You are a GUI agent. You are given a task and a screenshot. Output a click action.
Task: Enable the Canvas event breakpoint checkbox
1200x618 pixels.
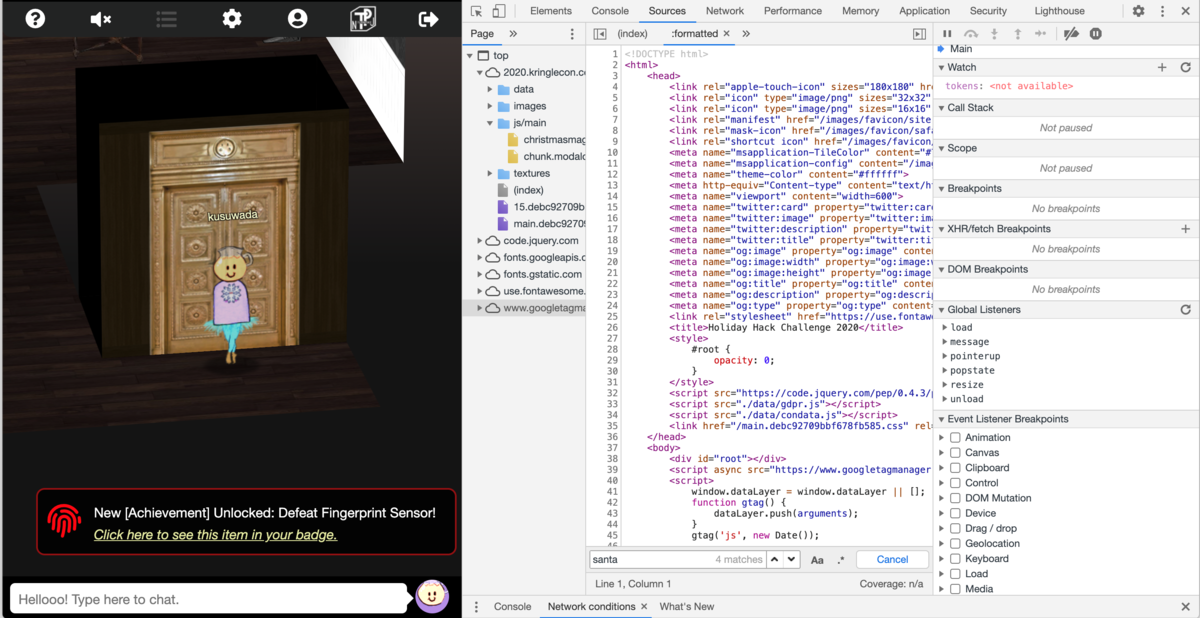click(955, 453)
